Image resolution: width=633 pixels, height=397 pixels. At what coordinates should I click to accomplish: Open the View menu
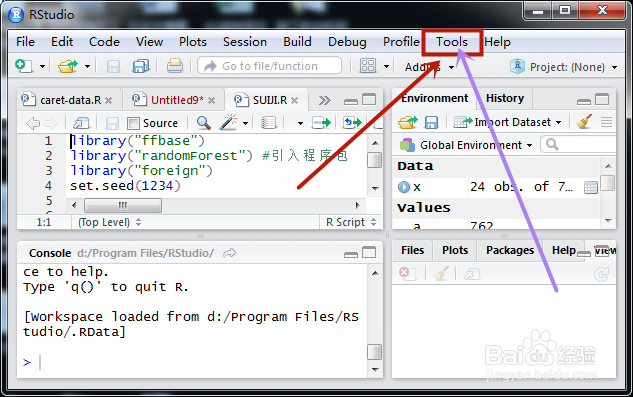click(x=149, y=42)
